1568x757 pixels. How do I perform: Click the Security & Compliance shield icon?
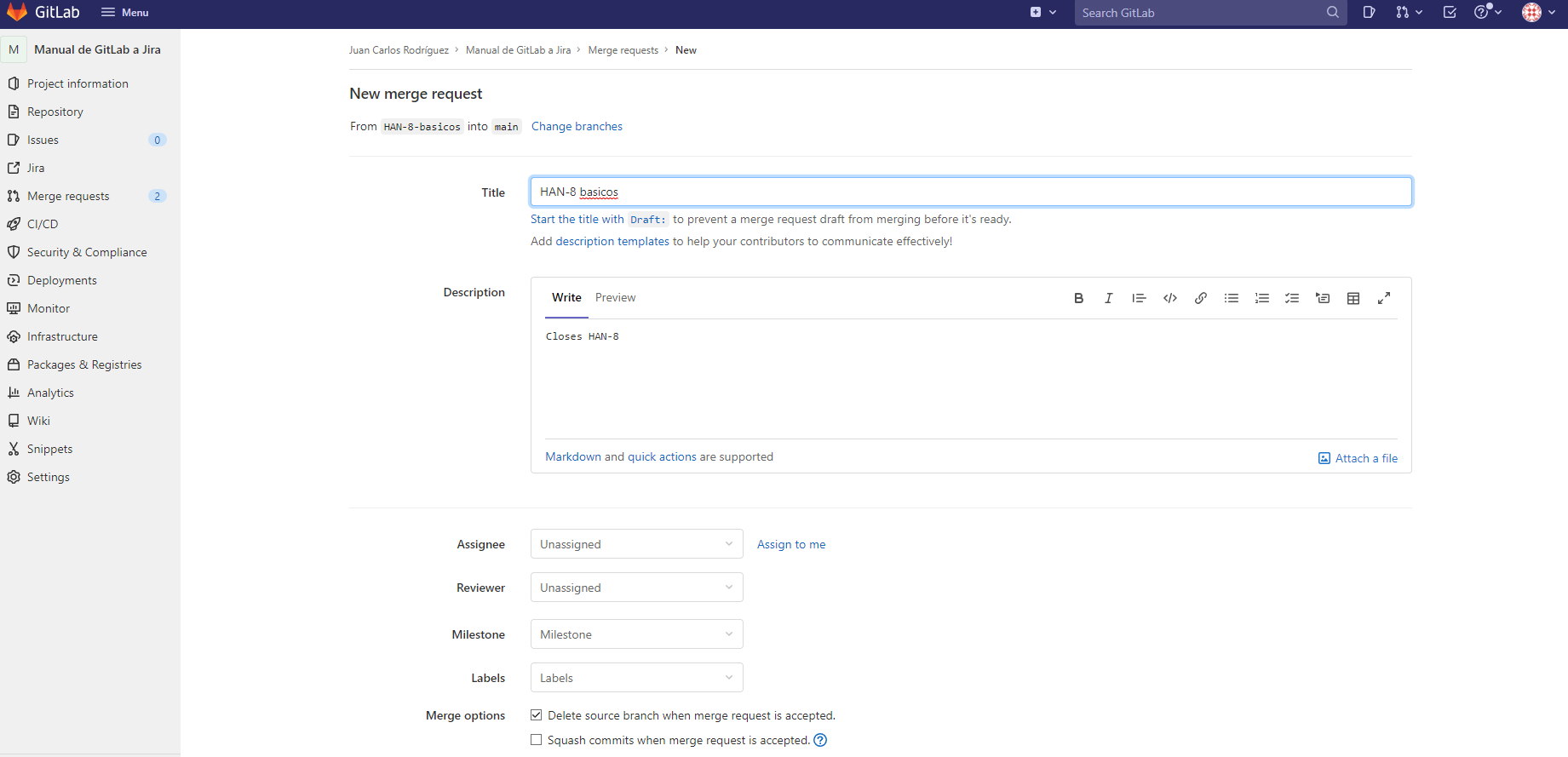14,252
